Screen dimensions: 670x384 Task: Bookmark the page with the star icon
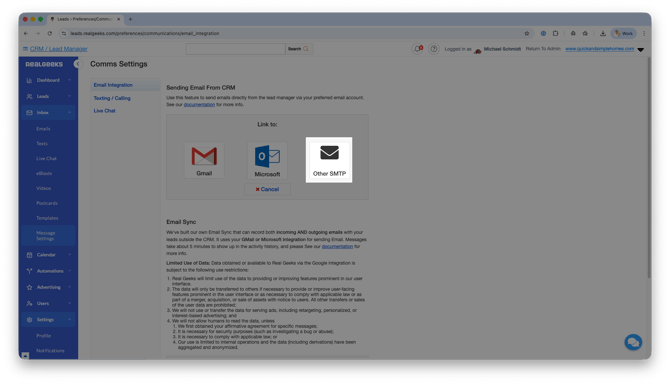(x=527, y=33)
